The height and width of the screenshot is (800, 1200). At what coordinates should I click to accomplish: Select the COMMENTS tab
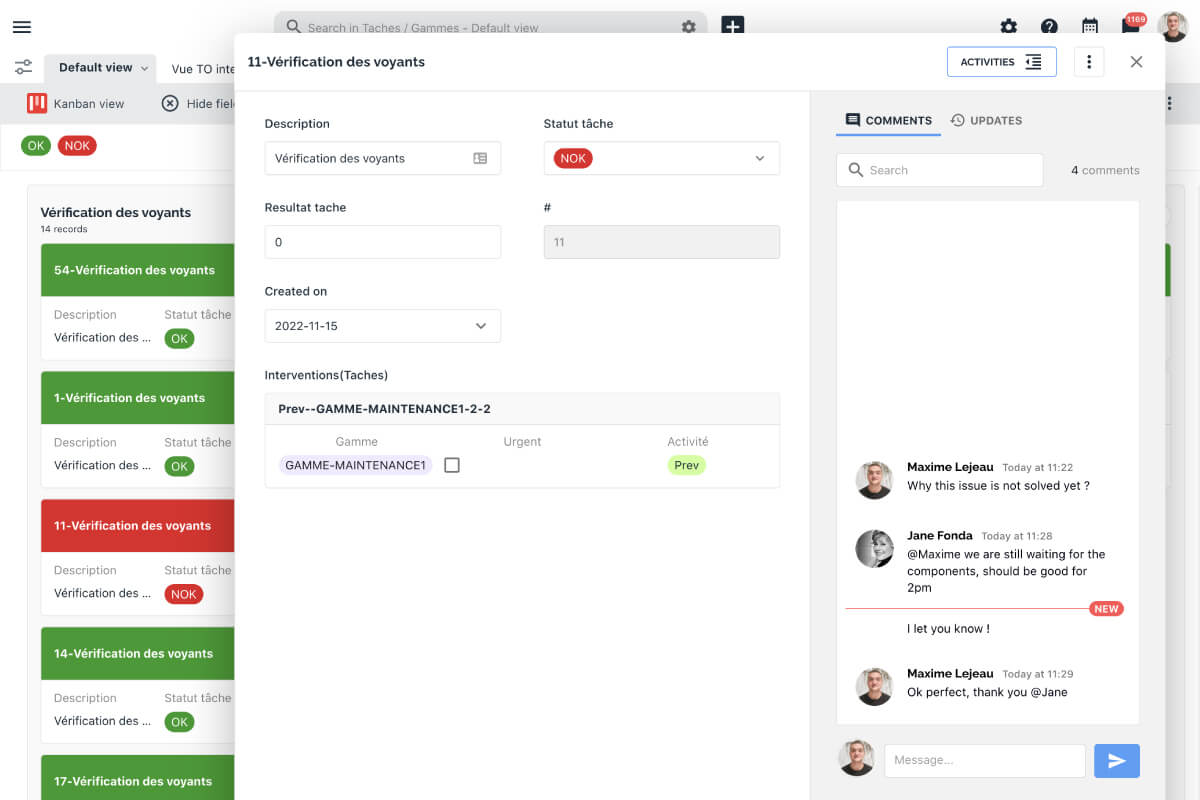(x=888, y=120)
